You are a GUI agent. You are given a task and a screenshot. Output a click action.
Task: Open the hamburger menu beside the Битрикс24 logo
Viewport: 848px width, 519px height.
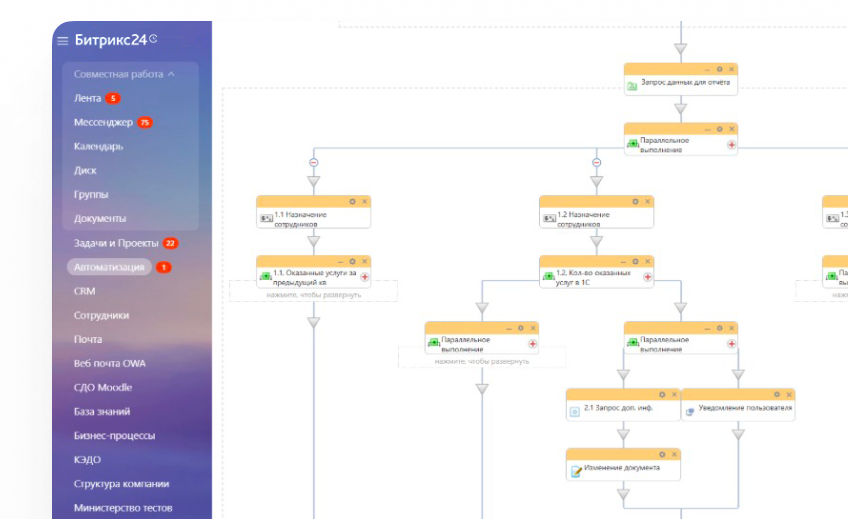point(63,41)
